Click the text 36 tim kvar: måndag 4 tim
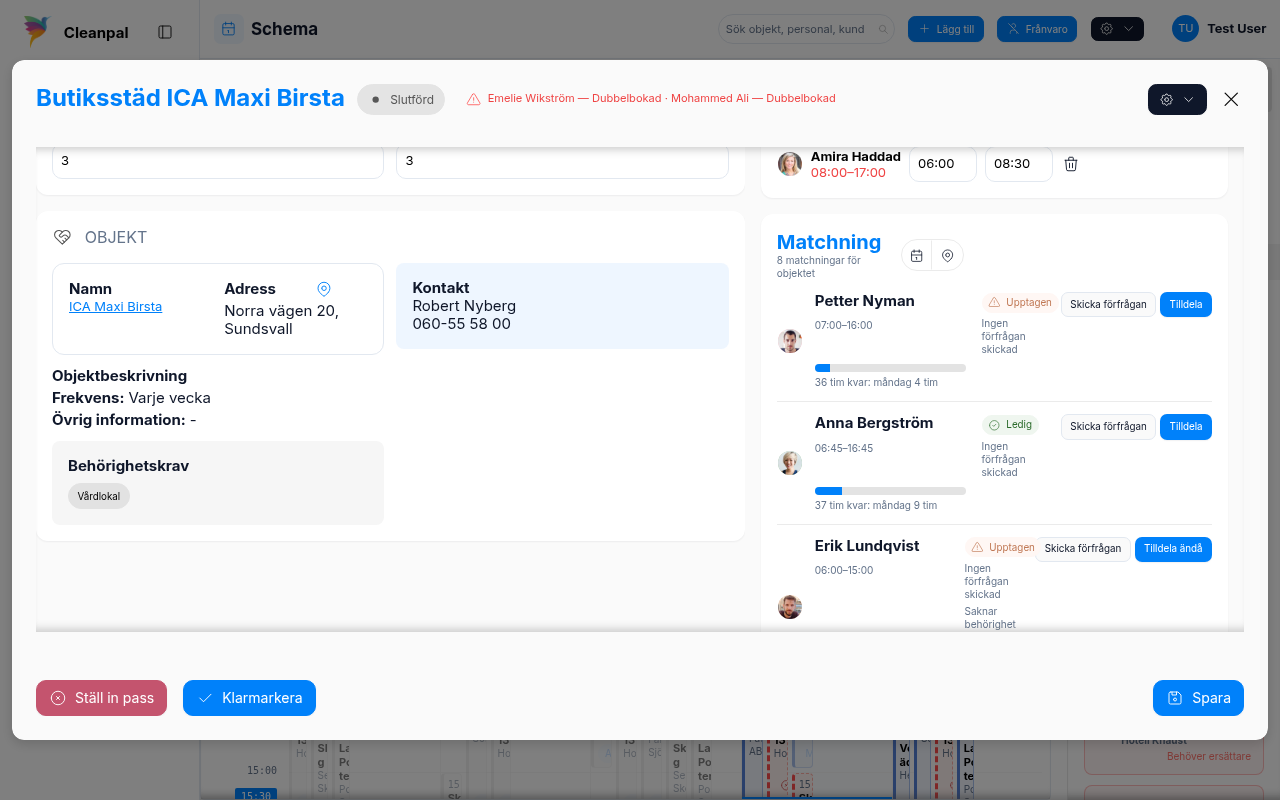1280x800 pixels. (876, 383)
